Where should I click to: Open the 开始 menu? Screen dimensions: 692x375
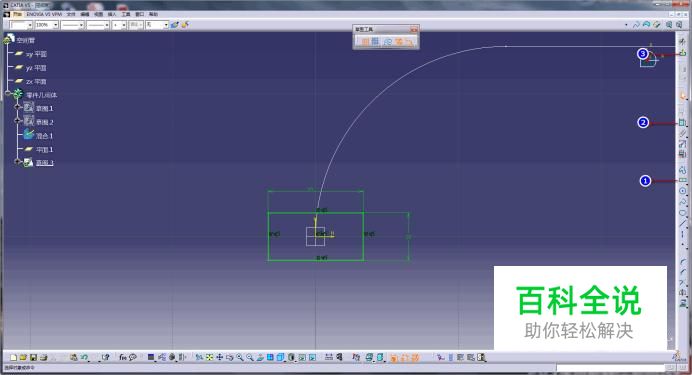tap(17, 14)
